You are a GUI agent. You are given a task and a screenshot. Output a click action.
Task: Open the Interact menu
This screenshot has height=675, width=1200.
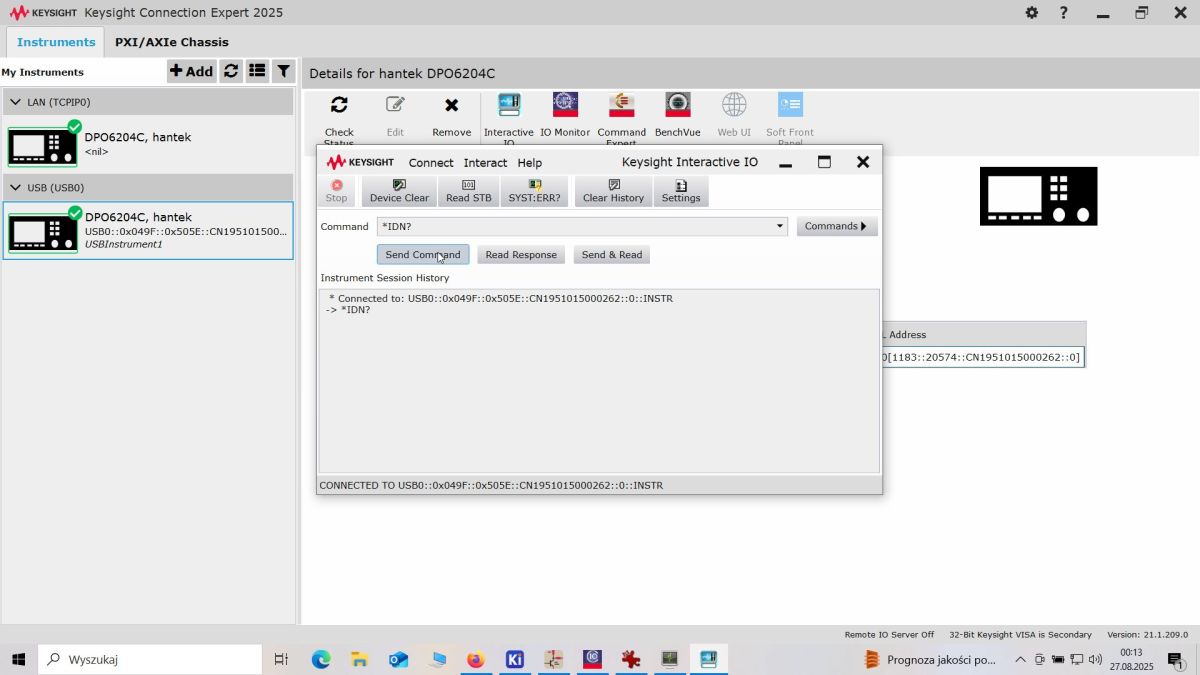(485, 163)
